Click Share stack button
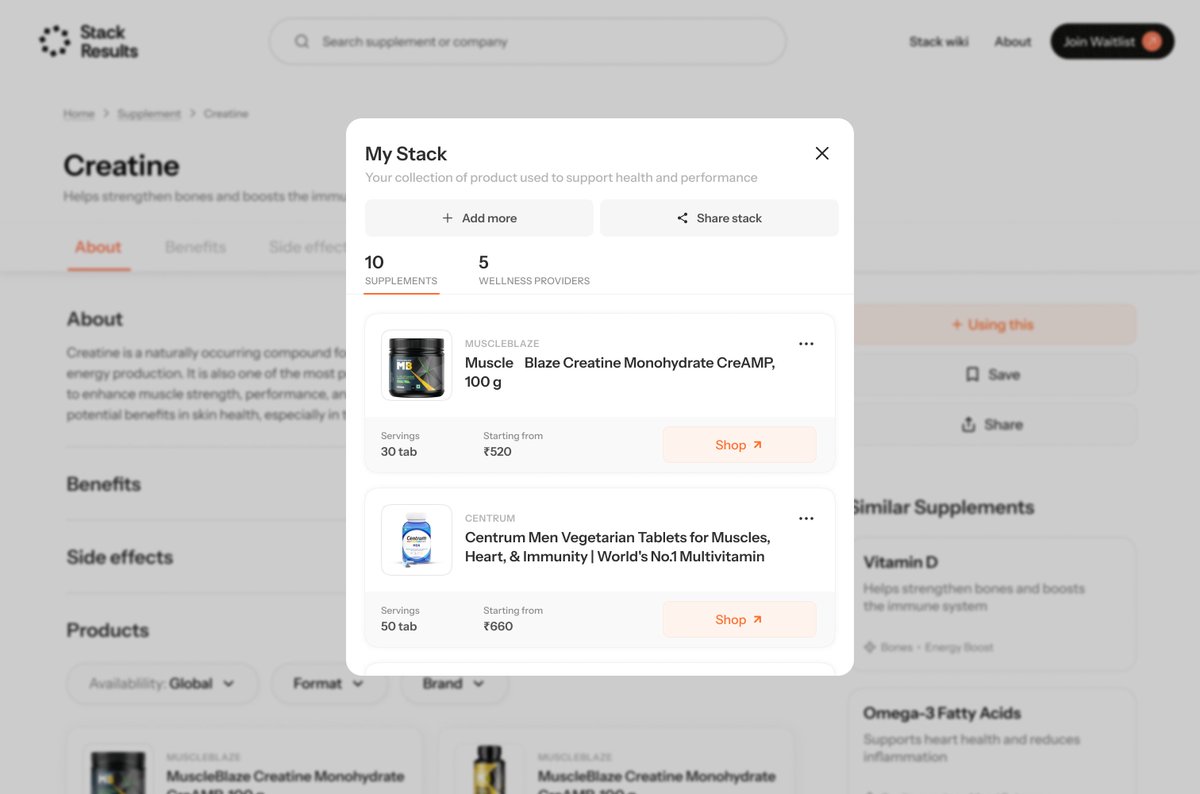The height and width of the screenshot is (794, 1200). (x=719, y=218)
